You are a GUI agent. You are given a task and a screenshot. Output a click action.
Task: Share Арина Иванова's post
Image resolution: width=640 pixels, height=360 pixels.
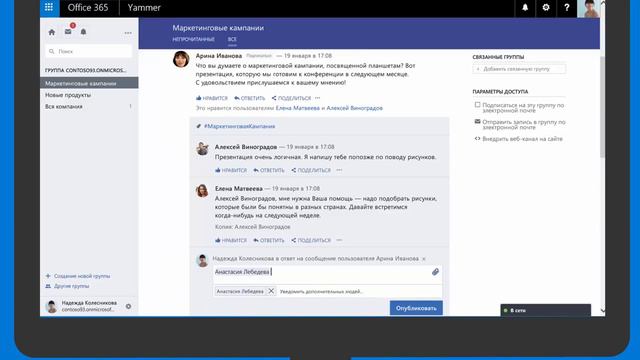coord(291,98)
